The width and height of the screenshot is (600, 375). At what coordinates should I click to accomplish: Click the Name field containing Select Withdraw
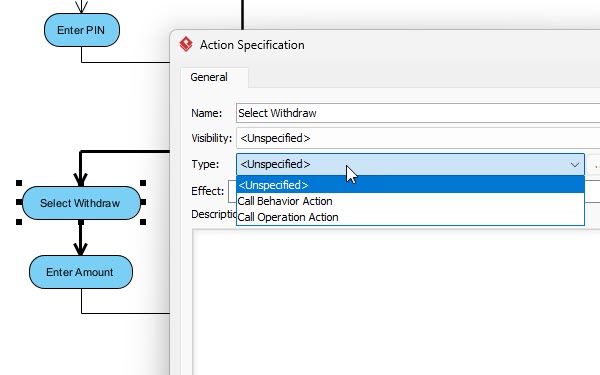tap(418, 113)
